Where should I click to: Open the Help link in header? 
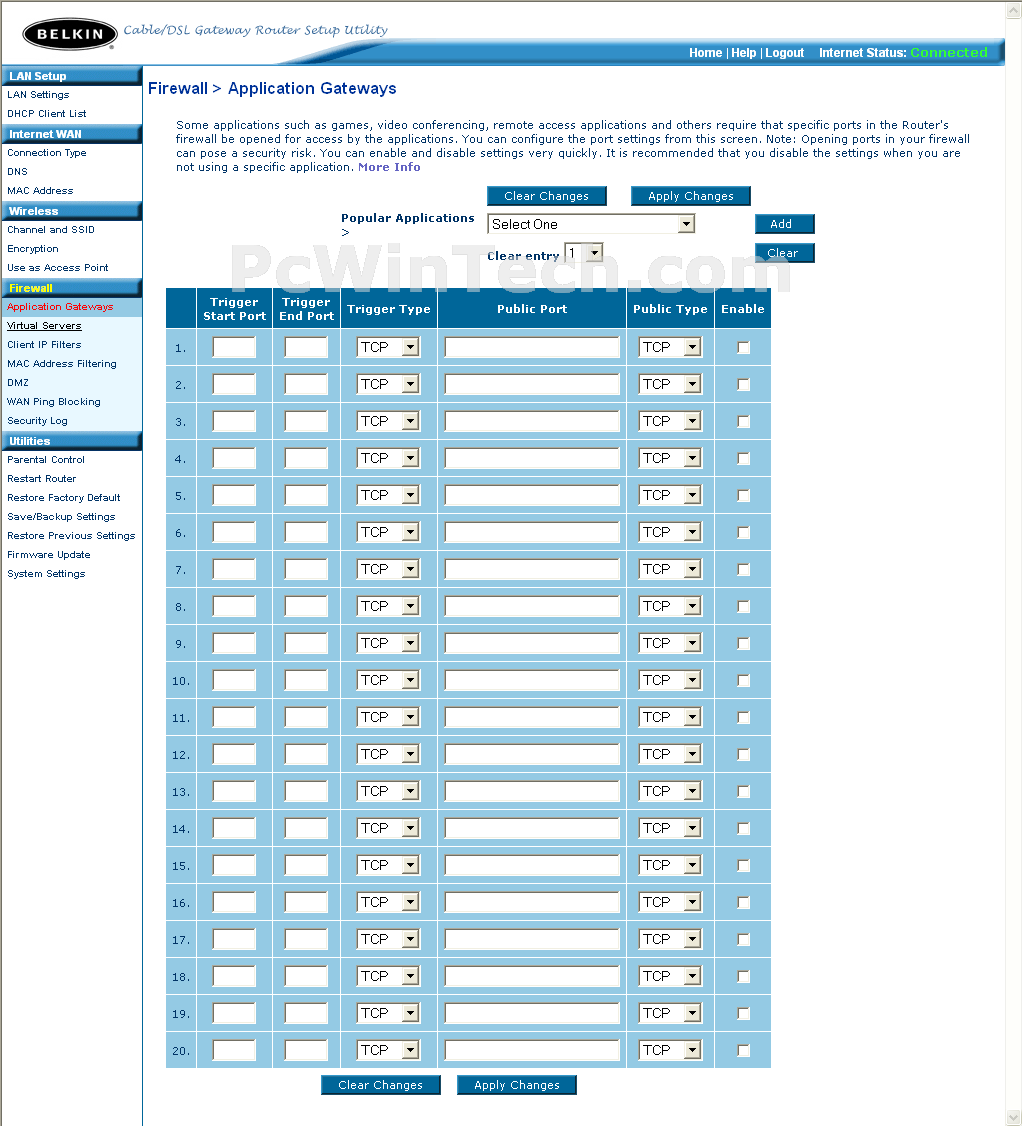(743, 53)
